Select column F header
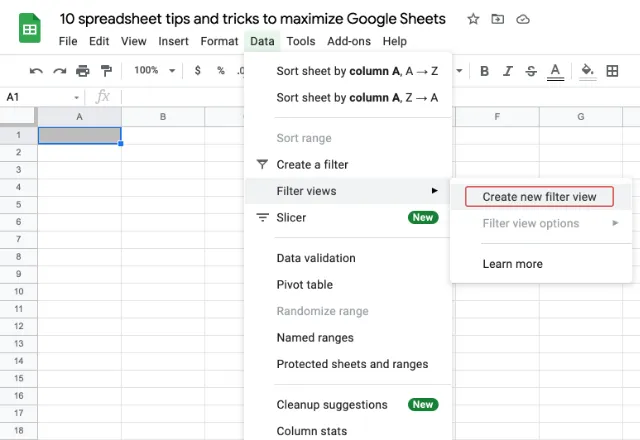Viewport: 640px width, 440px height. [497, 117]
